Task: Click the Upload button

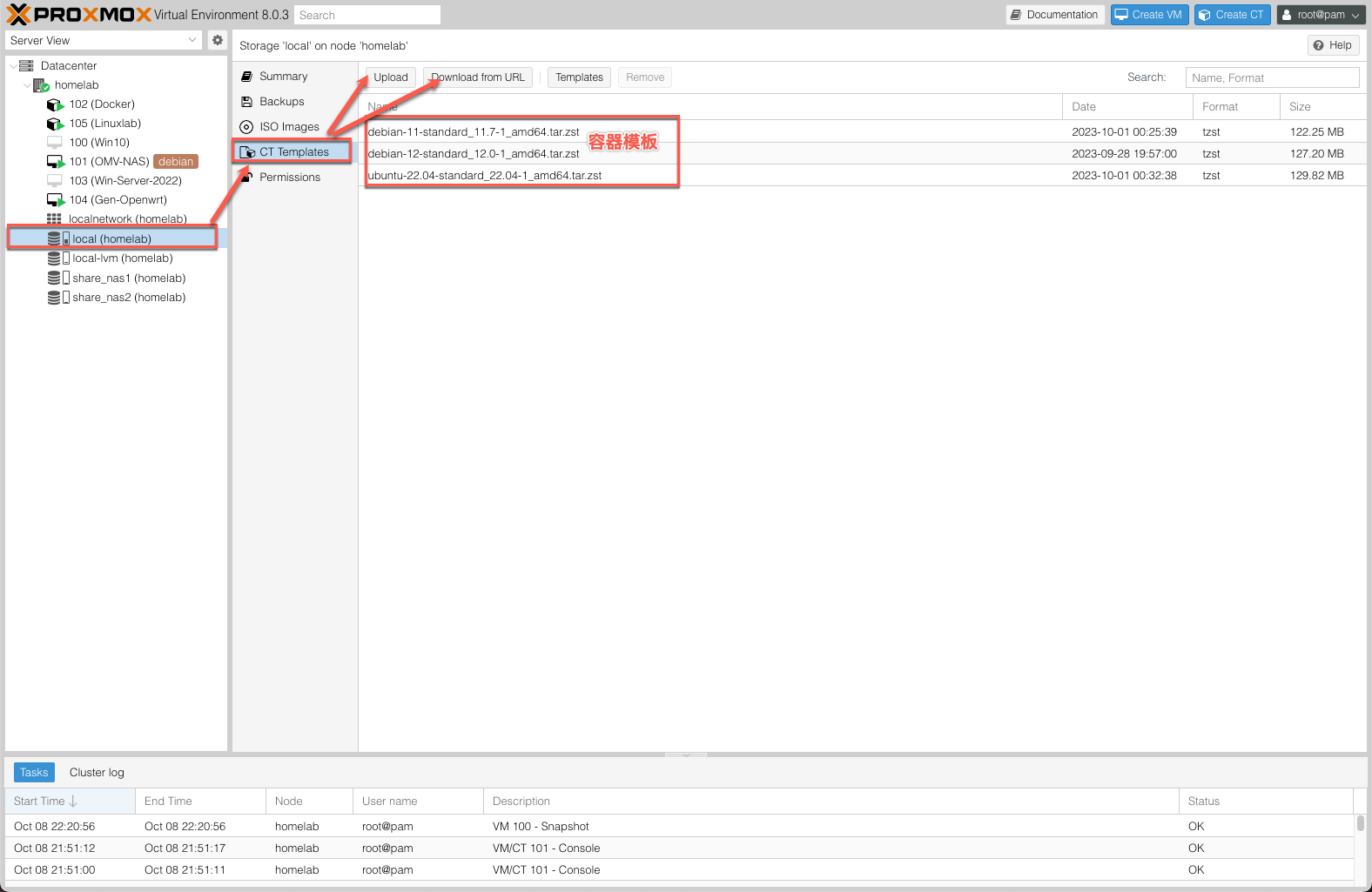Action: pos(391,77)
